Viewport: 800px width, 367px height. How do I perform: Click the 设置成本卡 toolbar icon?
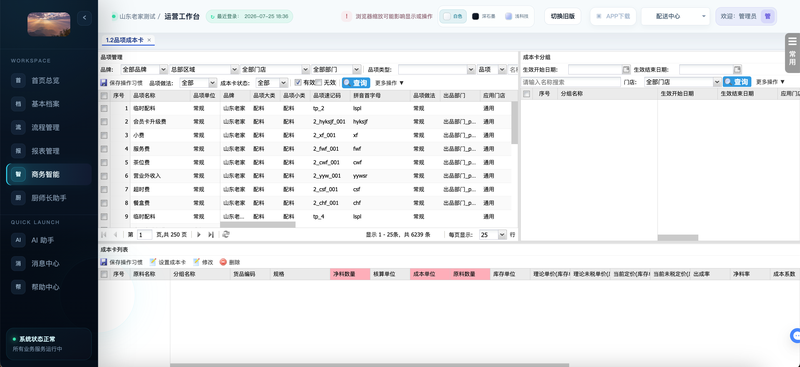[153, 262]
